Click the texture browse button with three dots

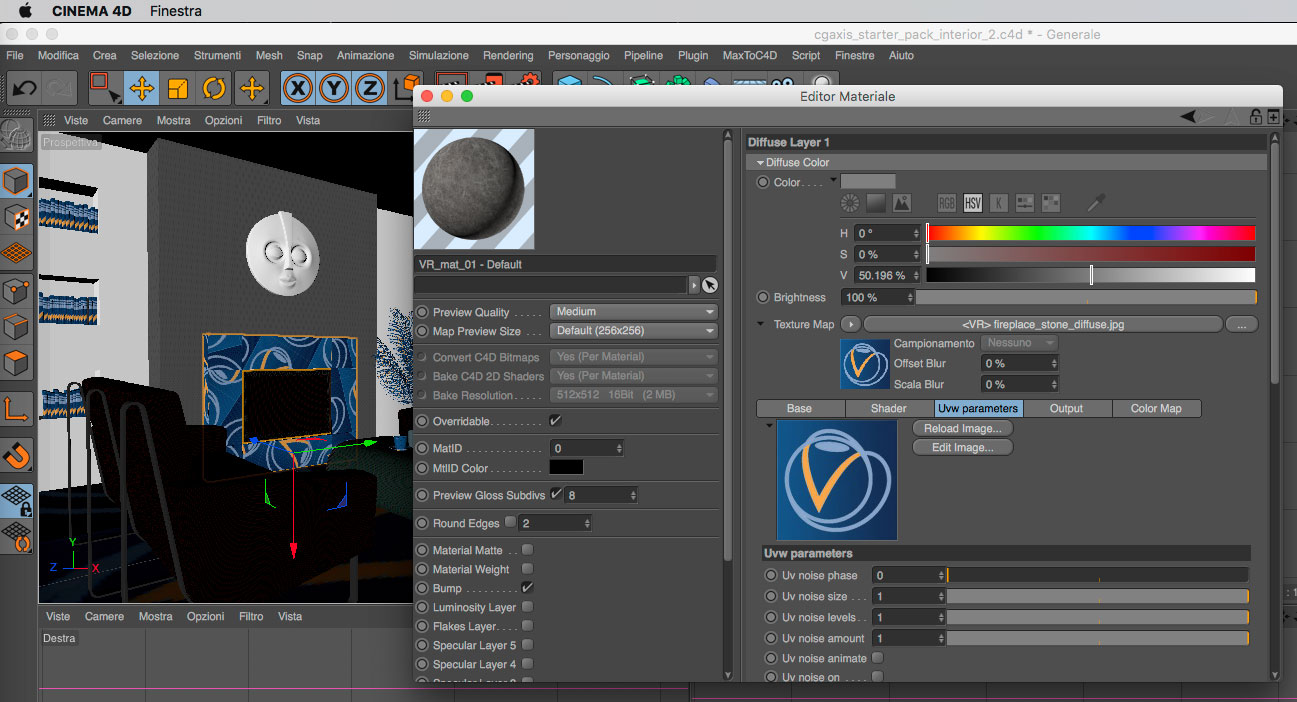(1241, 324)
